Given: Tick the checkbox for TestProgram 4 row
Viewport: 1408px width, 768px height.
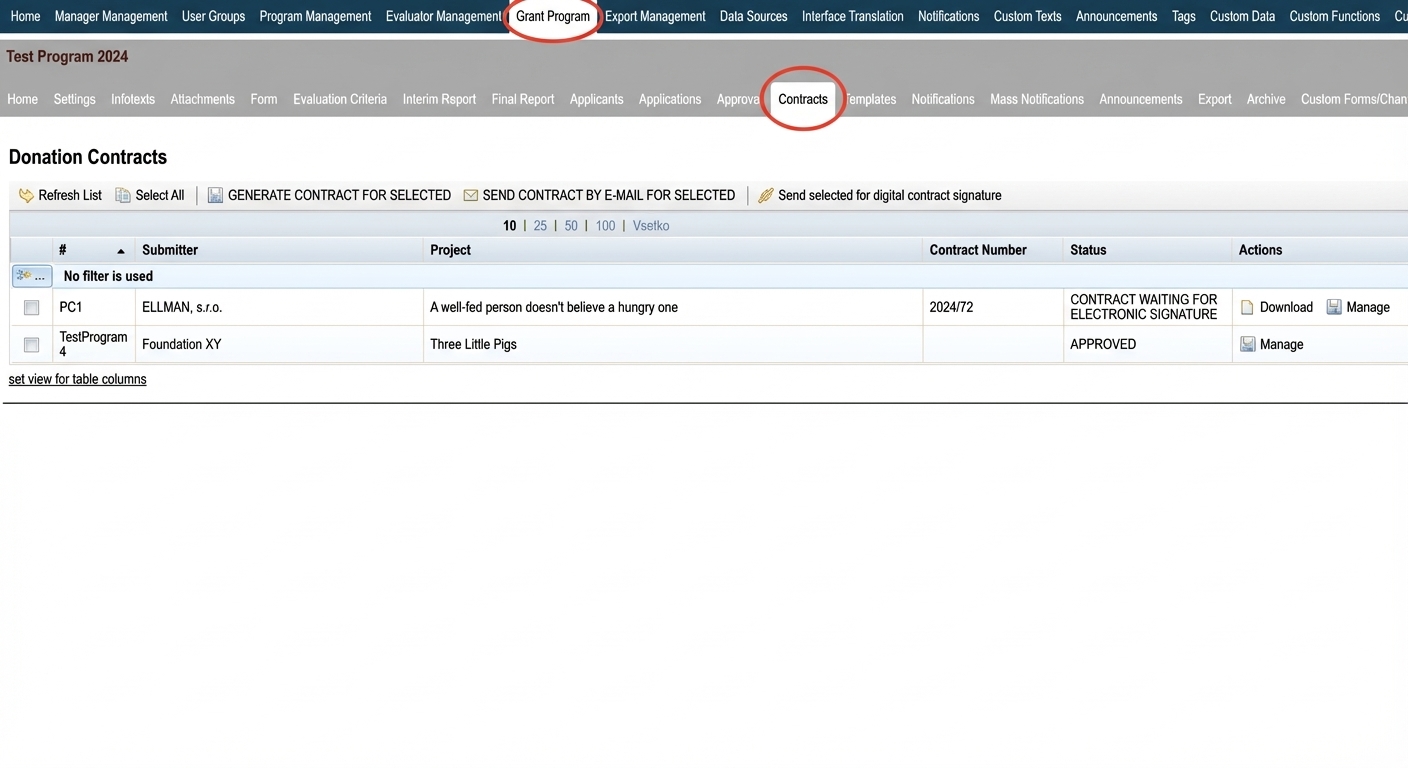Looking at the screenshot, I should (31, 344).
